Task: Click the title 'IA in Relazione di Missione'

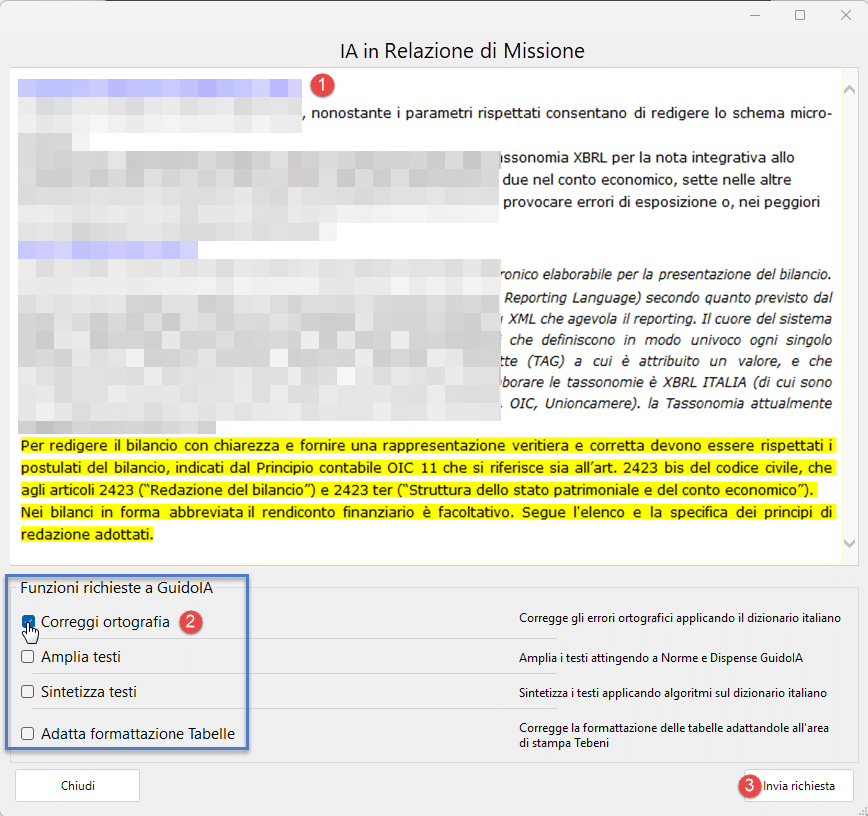Action: 462,51
